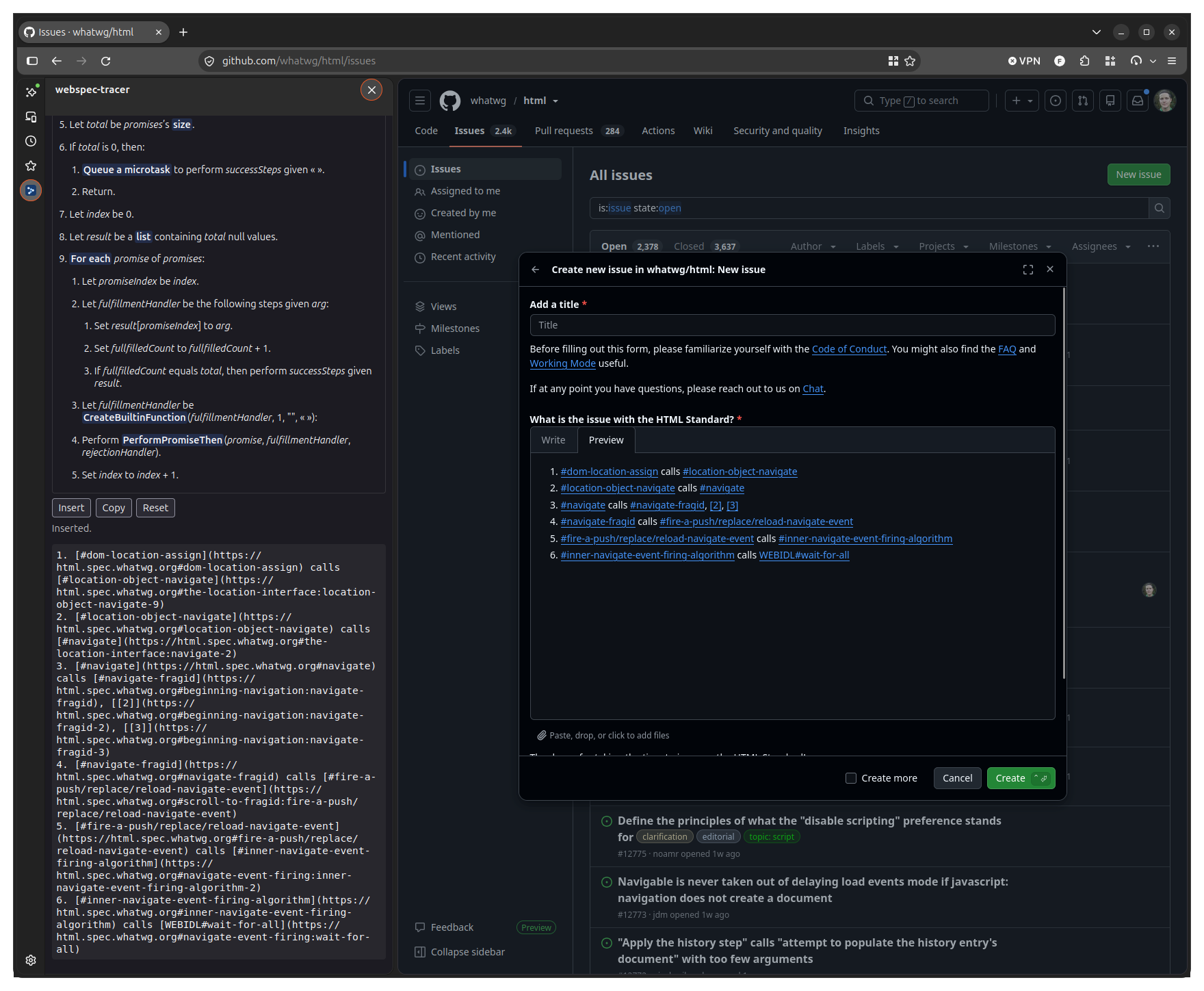Select the webspec-tracer sidebar icon
Viewport: 1204px width, 991px height.
(31, 190)
